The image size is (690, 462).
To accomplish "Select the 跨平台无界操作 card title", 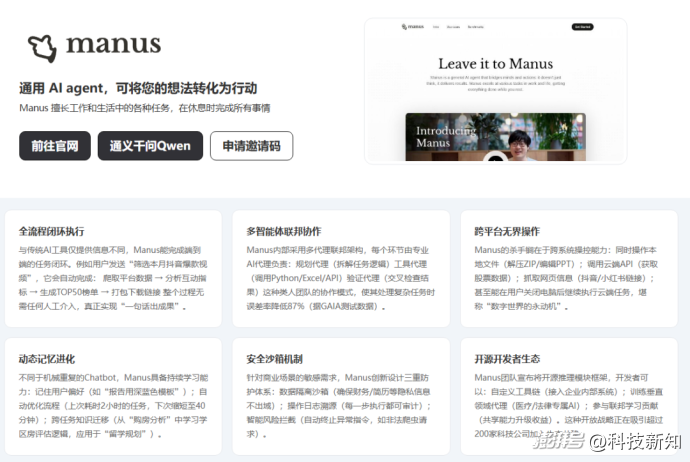I will point(507,231).
